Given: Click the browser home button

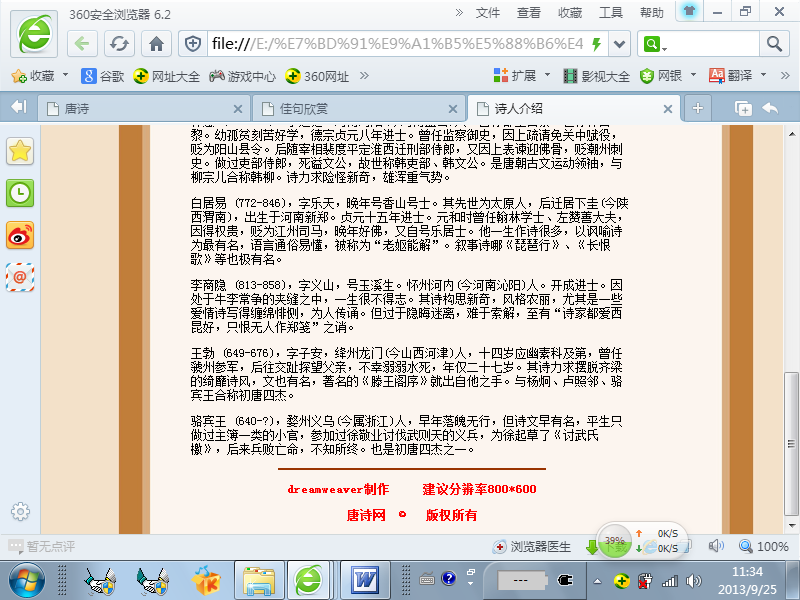Looking at the screenshot, I should pos(155,44).
